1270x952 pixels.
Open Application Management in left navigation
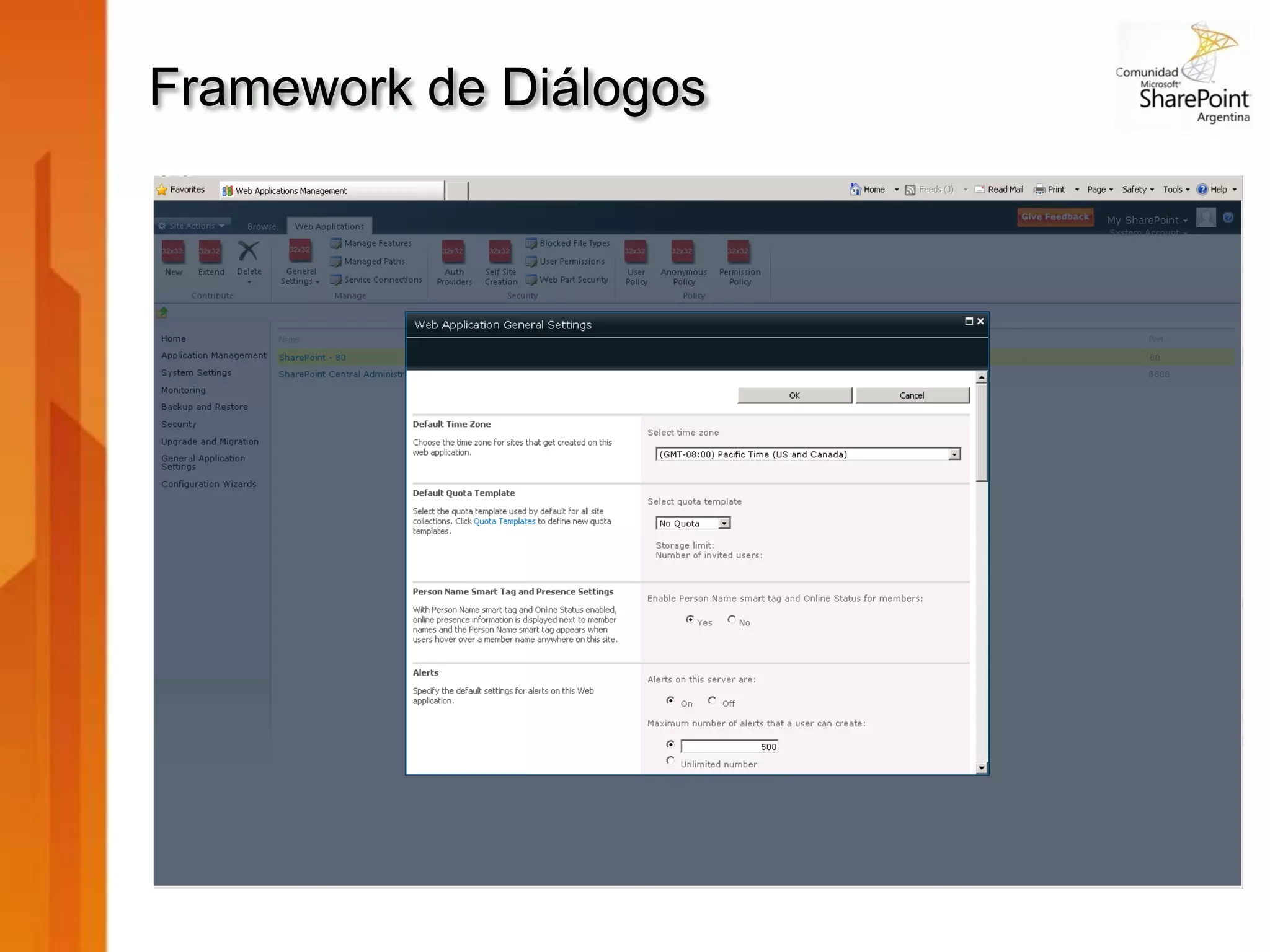pyautogui.click(x=214, y=355)
